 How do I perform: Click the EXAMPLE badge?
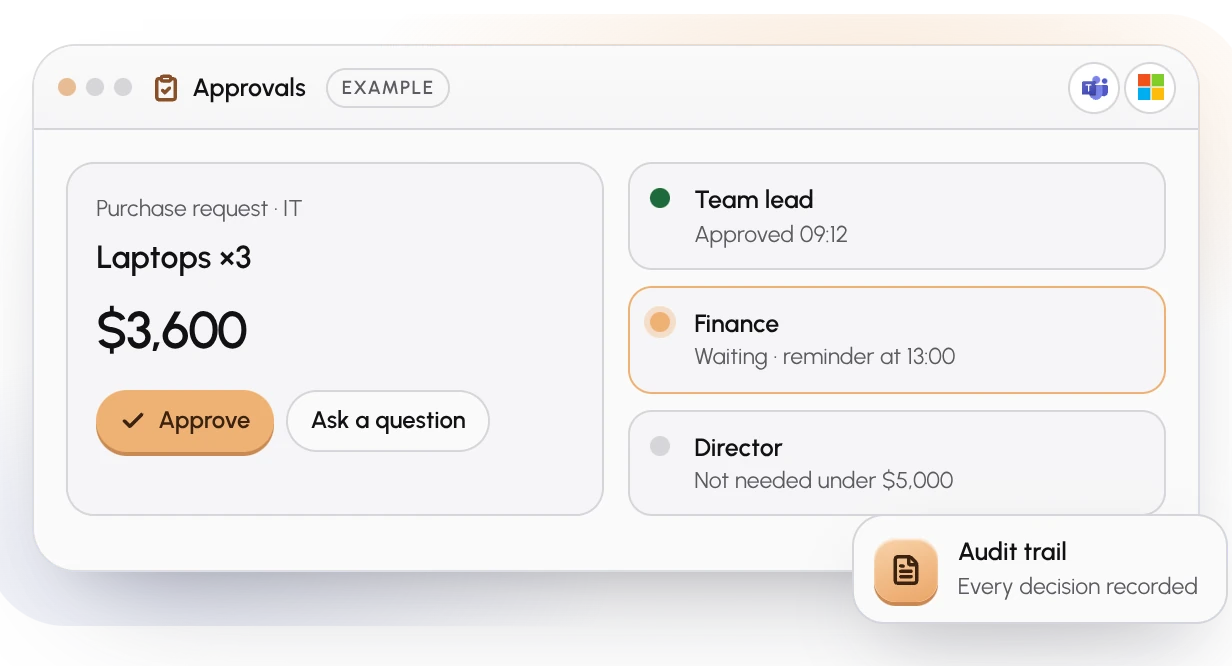click(x=388, y=88)
